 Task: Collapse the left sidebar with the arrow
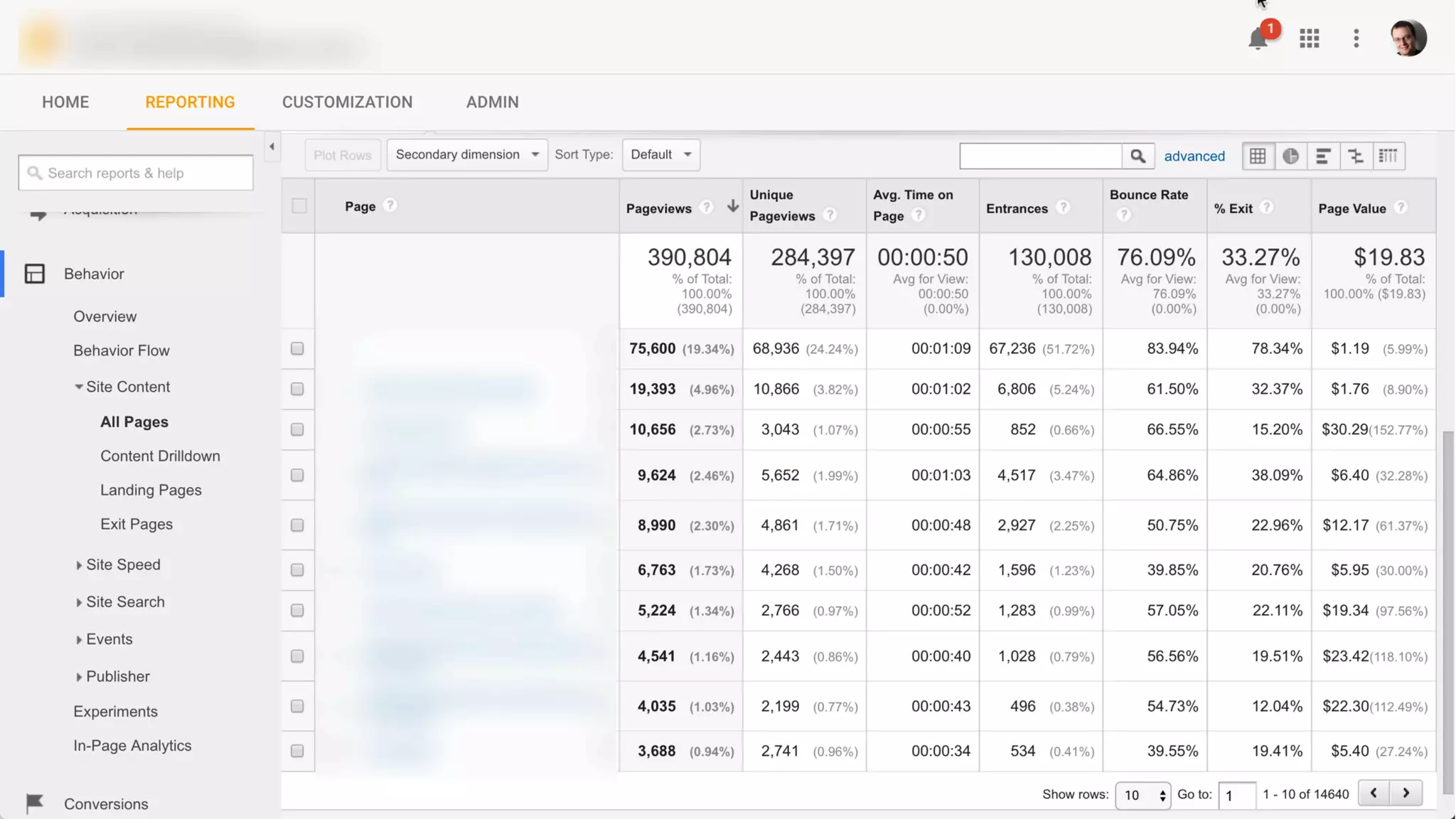(x=272, y=146)
